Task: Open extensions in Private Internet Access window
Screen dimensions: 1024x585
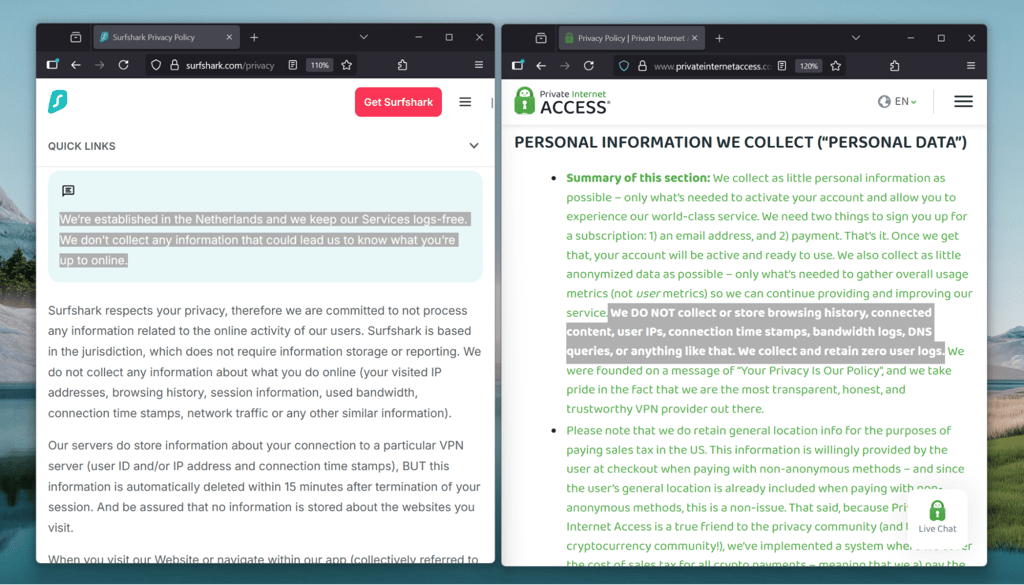Action: [x=894, y=65]
